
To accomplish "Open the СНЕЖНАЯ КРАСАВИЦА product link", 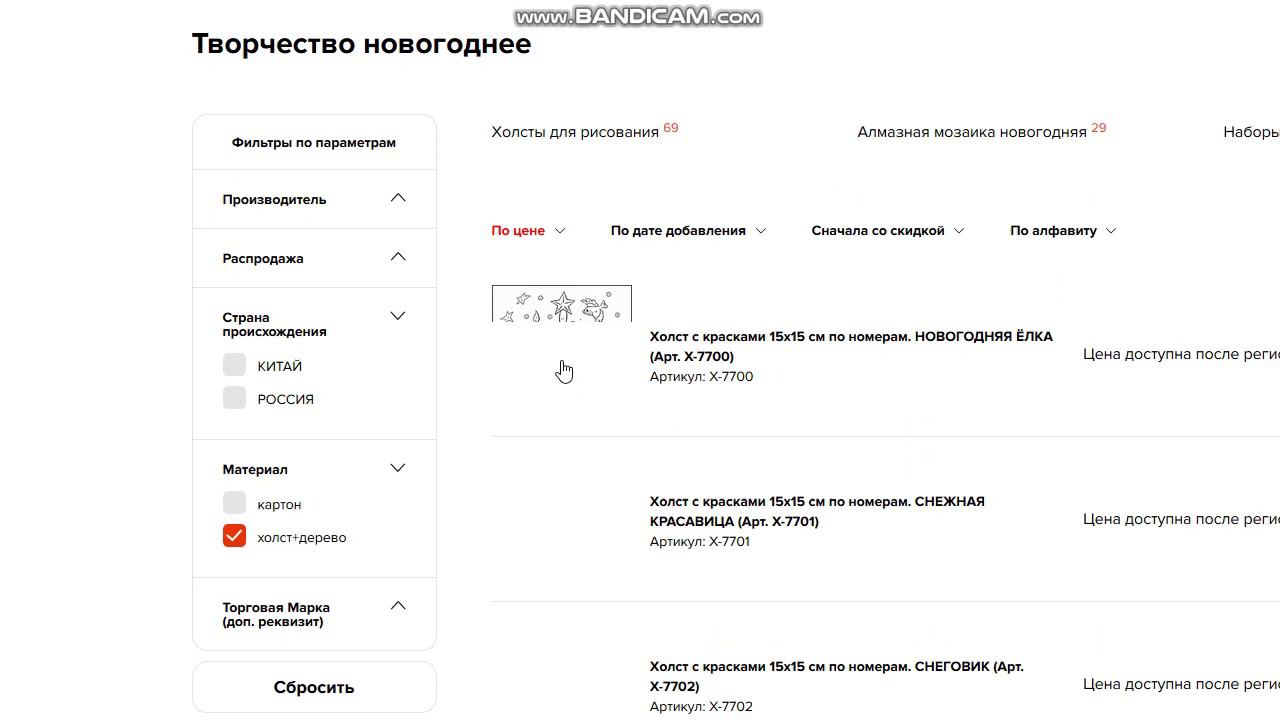I will pos(816,511).
